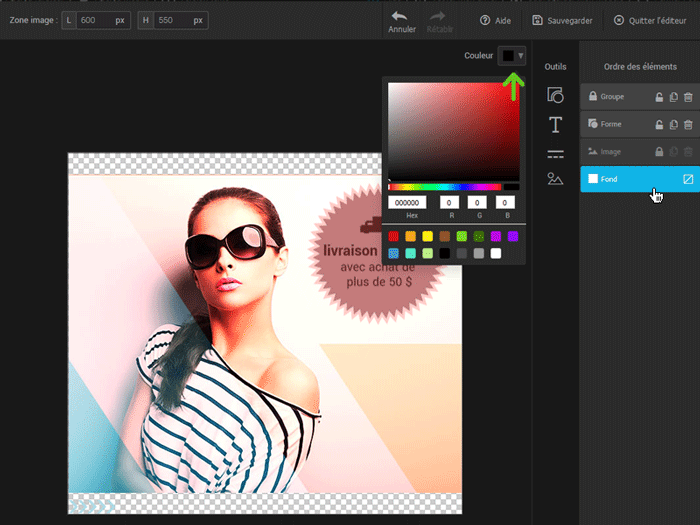Toggle lock on the Groupe element

[x=659, y=97]
